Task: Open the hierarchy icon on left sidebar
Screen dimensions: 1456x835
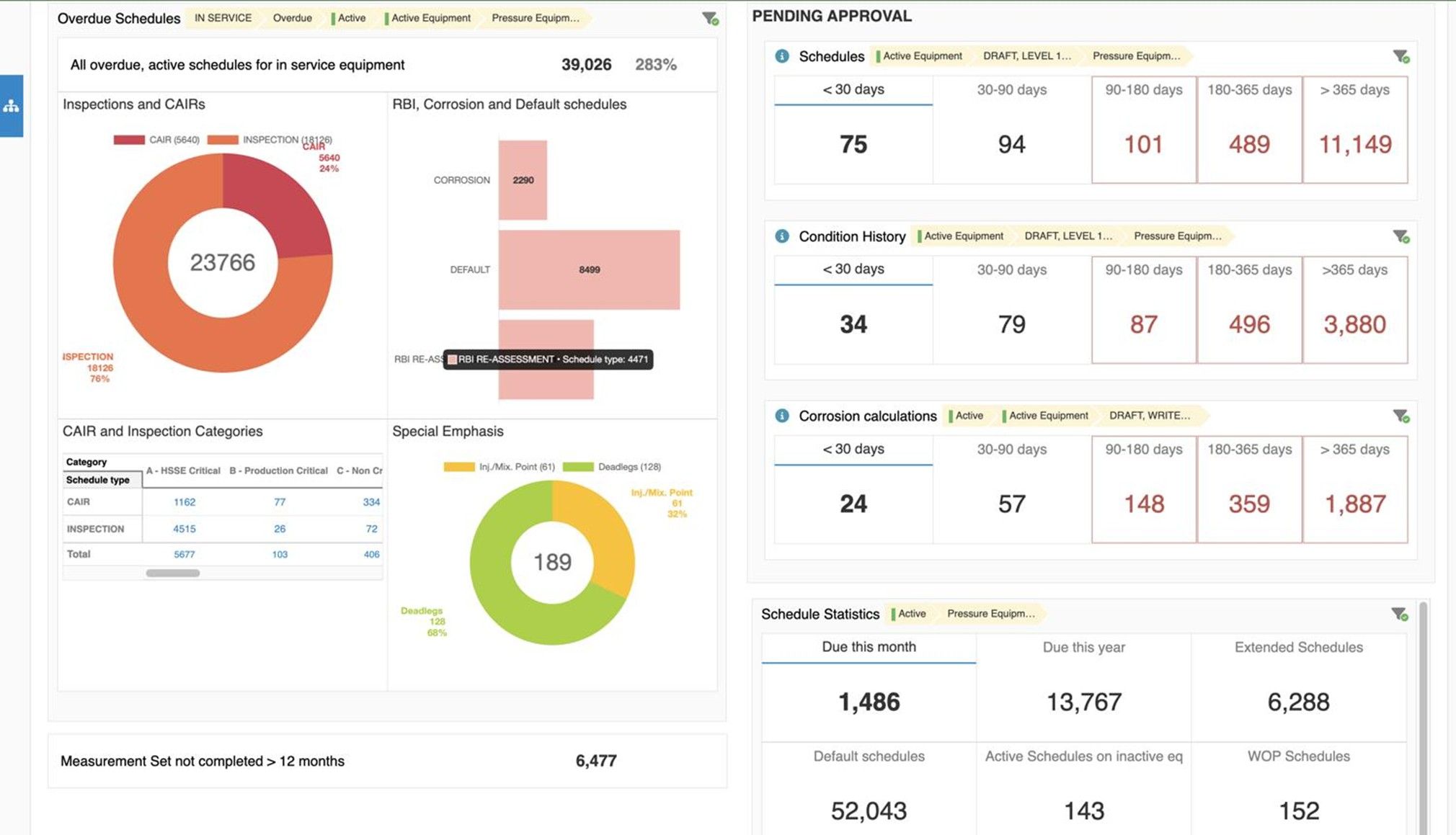Action: point(11,106)
